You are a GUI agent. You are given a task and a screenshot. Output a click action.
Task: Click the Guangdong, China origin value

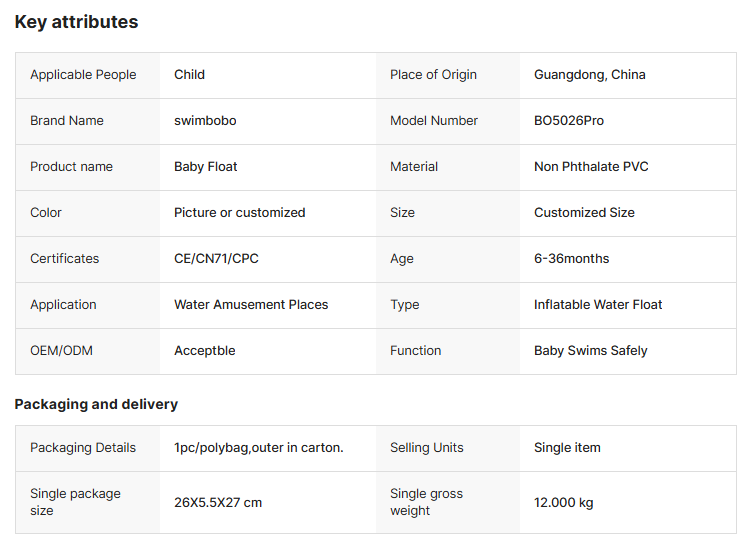pyautogui.click(x=589, y=75)
